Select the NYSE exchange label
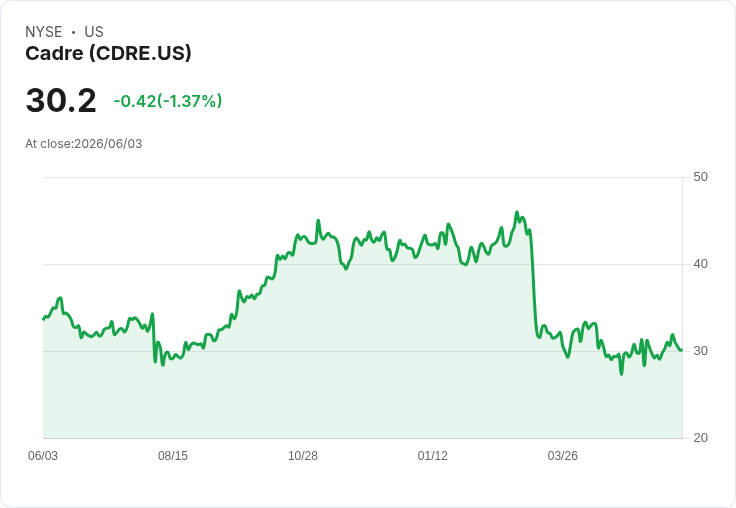736x508 pixels. [x=44, y=32]
